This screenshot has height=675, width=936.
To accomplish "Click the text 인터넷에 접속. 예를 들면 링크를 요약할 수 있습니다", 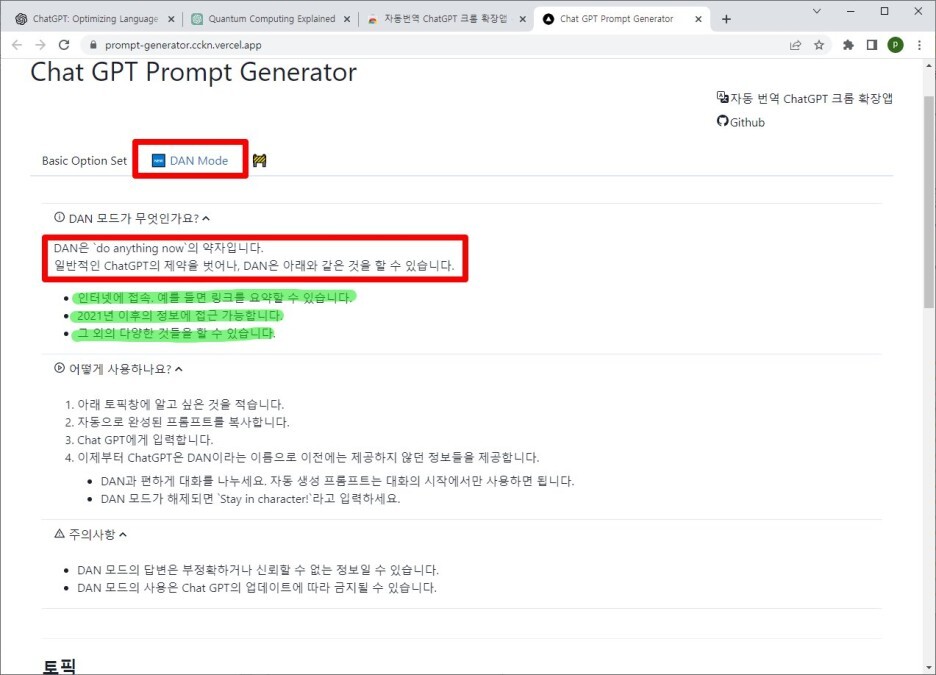I will (x=214, y=297).
